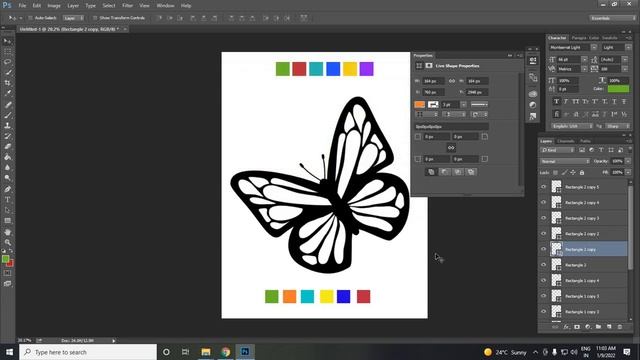Switch to the Paragraph tab
This screenshot has width=640, height=360.
(x=579, y=38)
